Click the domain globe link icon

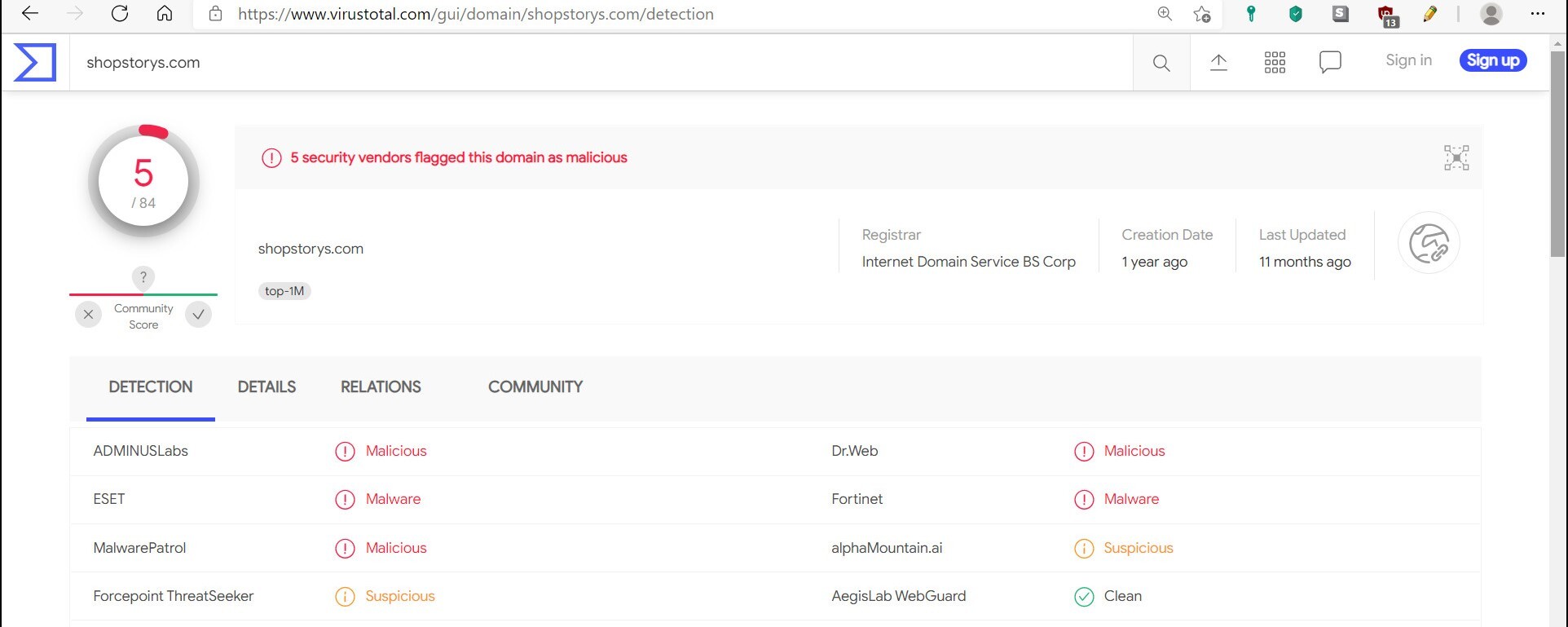click(1429, 243)
